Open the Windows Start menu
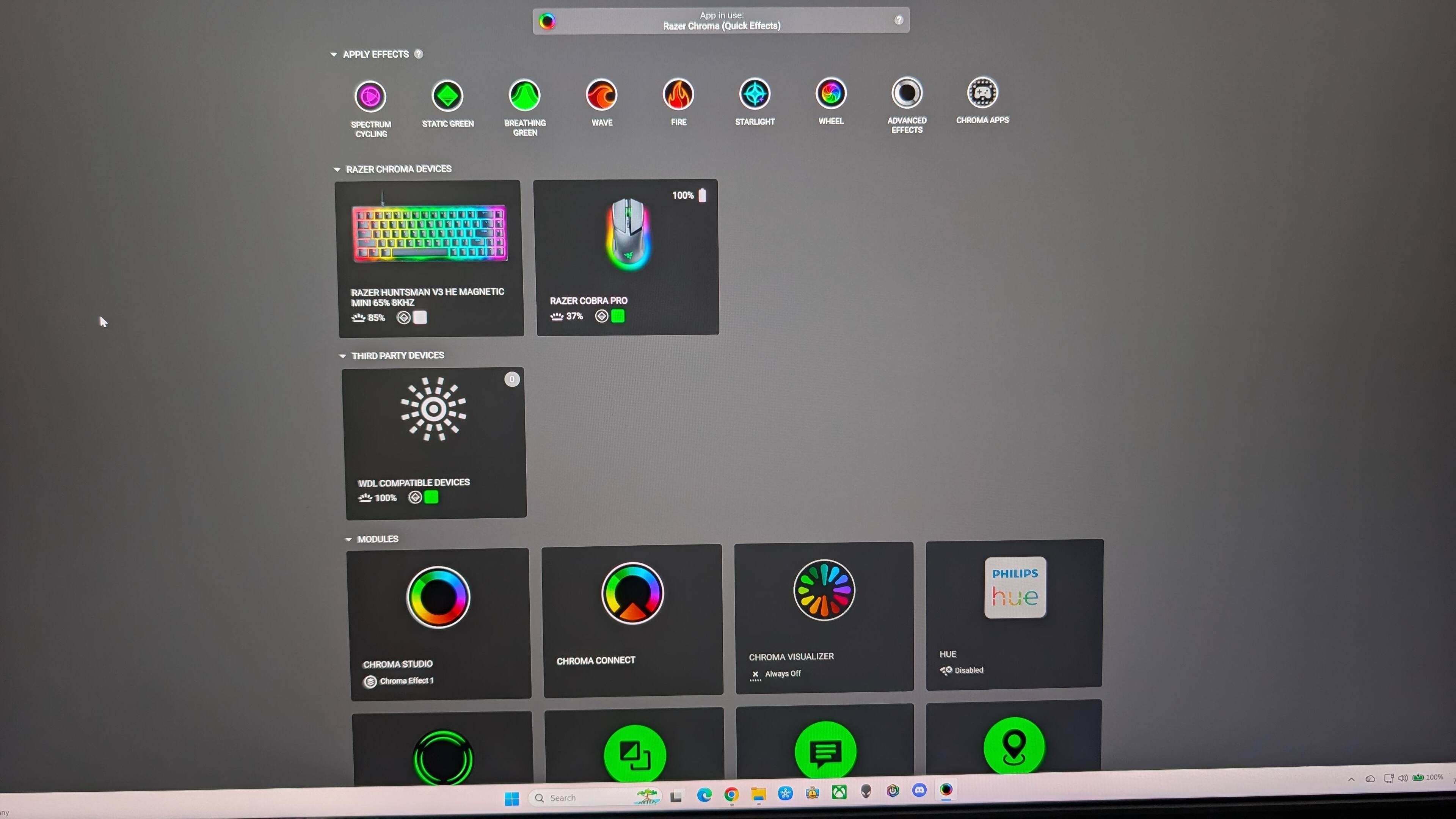This screenshot has width=1456, height=819. (x=511, y=798)
